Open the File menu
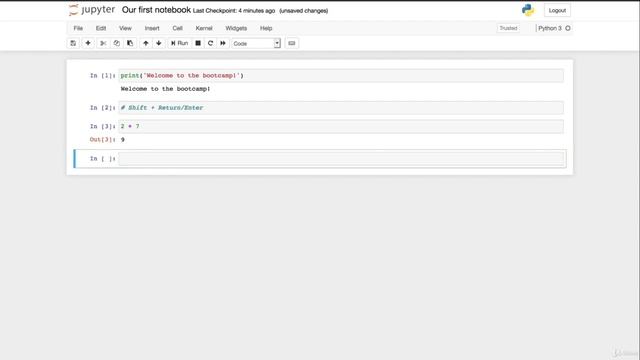This screenshot has height=360, width=640. 78,28
